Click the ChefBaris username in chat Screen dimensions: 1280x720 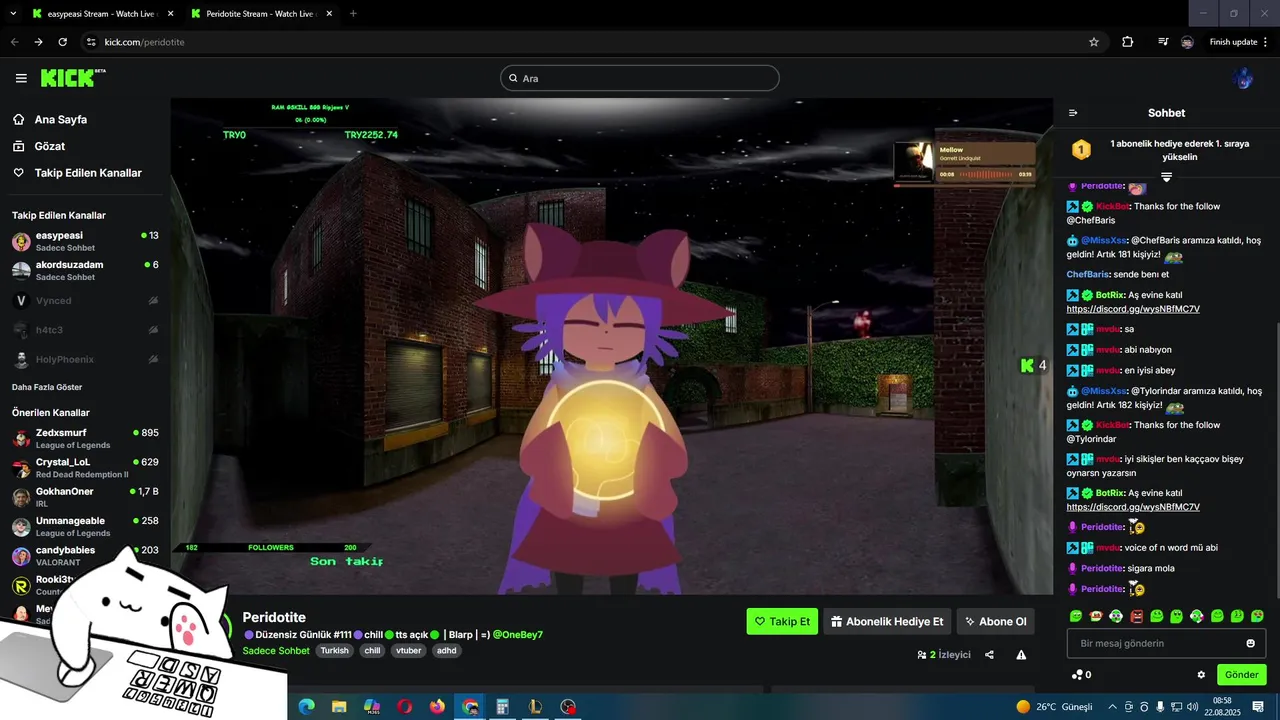point(1088,274)
